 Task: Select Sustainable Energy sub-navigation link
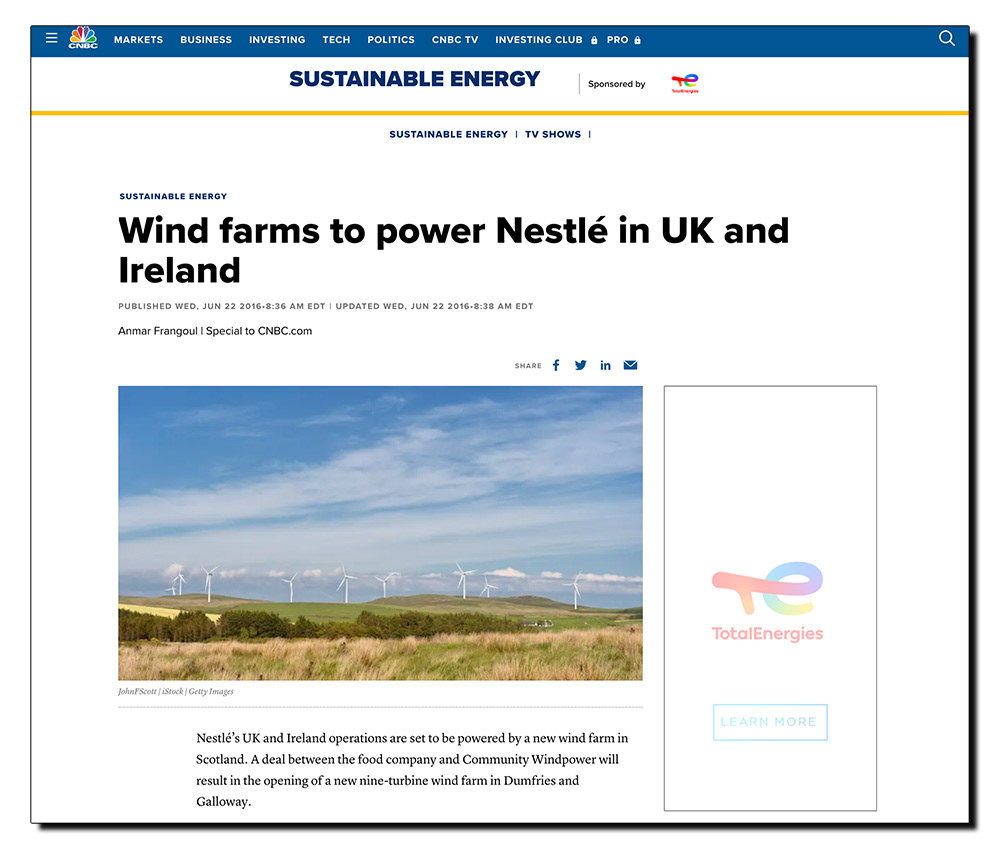(448, 135)
